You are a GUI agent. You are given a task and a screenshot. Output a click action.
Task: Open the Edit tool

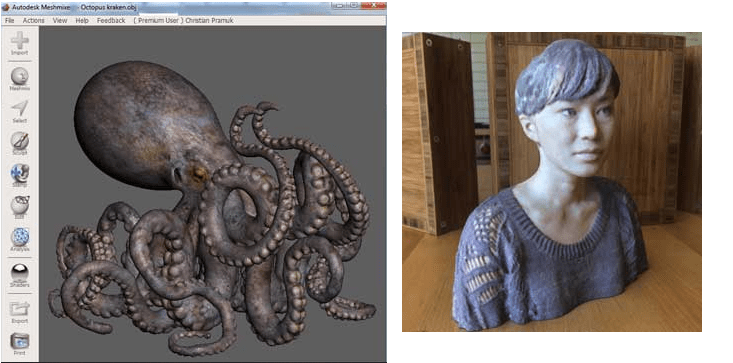pyautogui.click(x=20, y=207)
